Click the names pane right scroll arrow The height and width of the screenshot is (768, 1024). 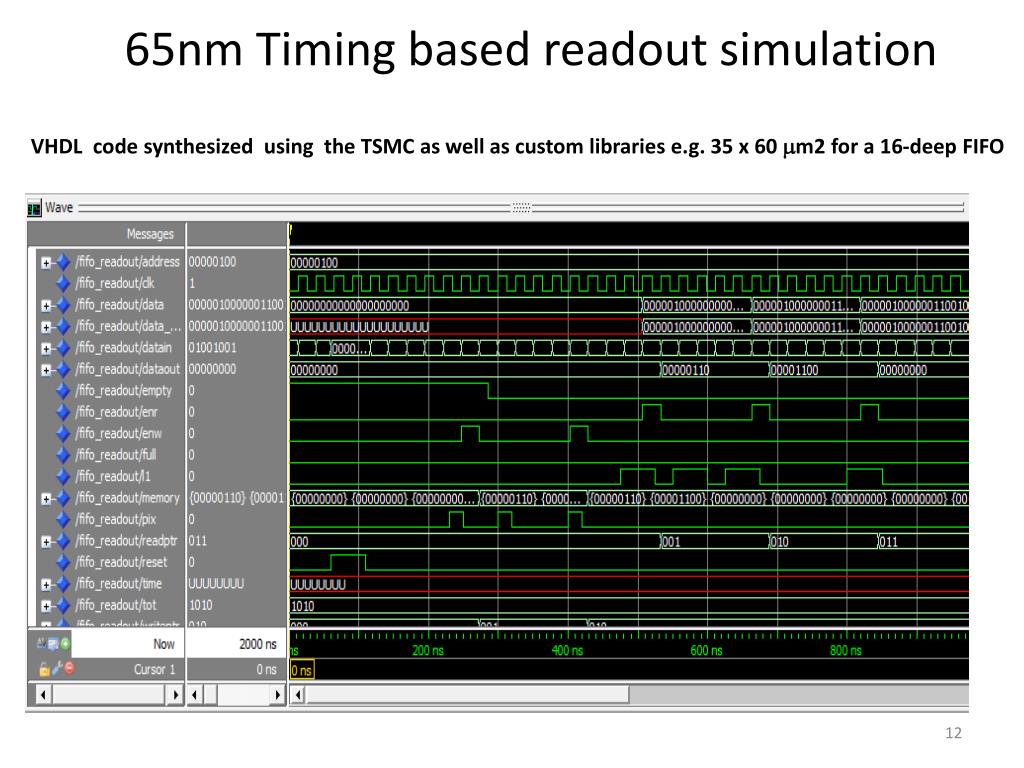point(174,695)
